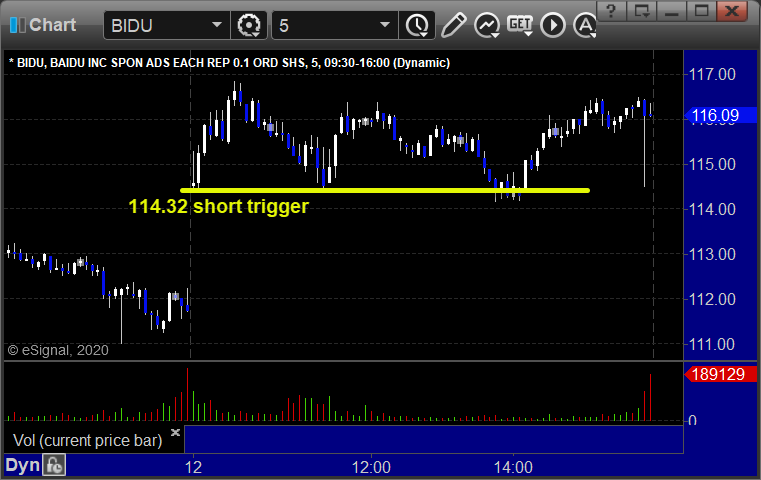The image size is (761, 480).
Task: Click the 12:00 time axis label
Action: point(371,467)
